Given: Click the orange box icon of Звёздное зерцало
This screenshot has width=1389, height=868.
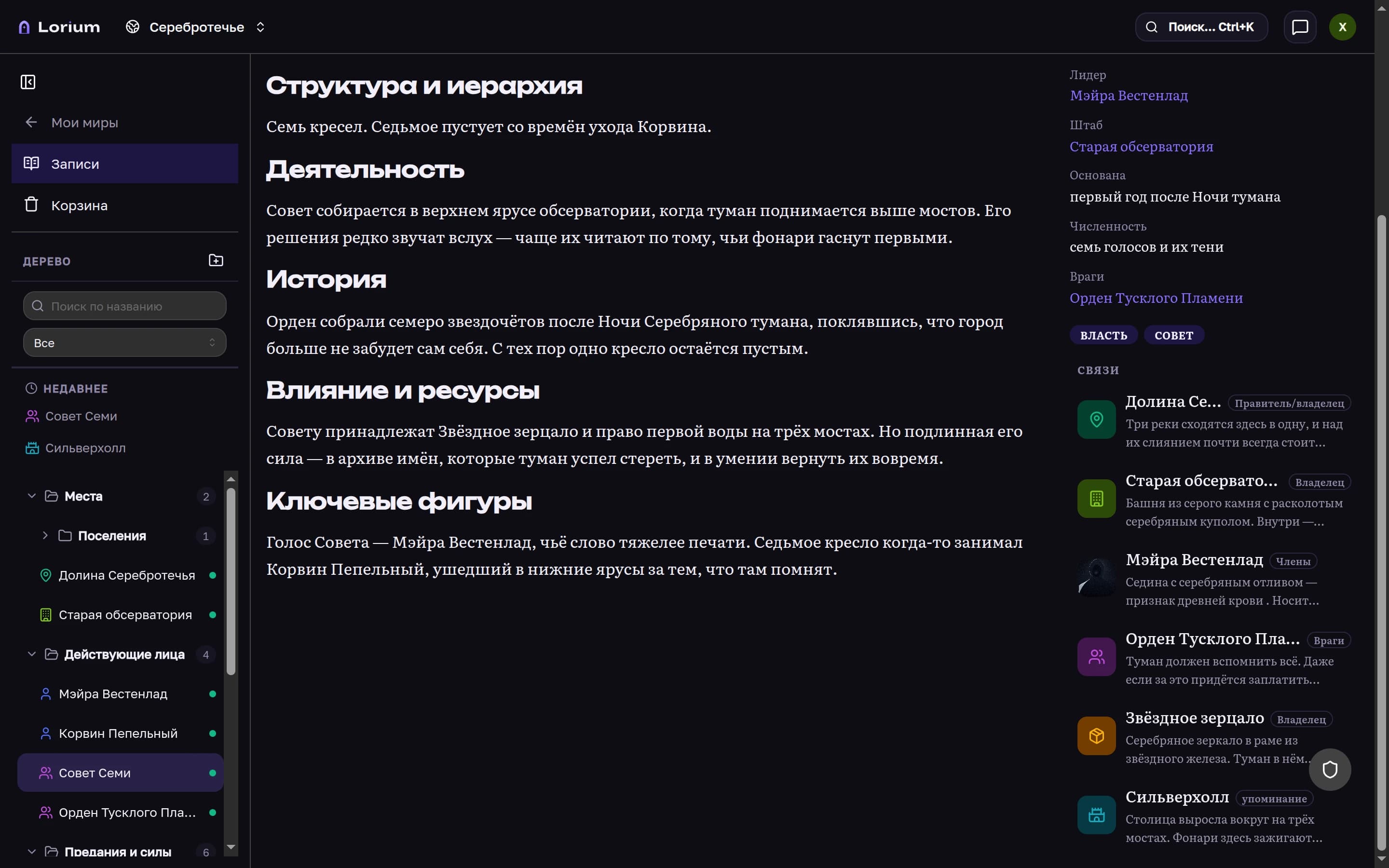Looking at the screenshot, I should (x=1096, y=736).
